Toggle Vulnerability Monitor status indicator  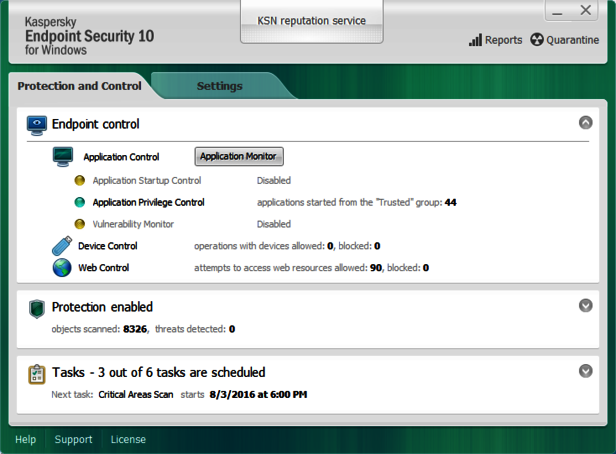pos(80,224)
